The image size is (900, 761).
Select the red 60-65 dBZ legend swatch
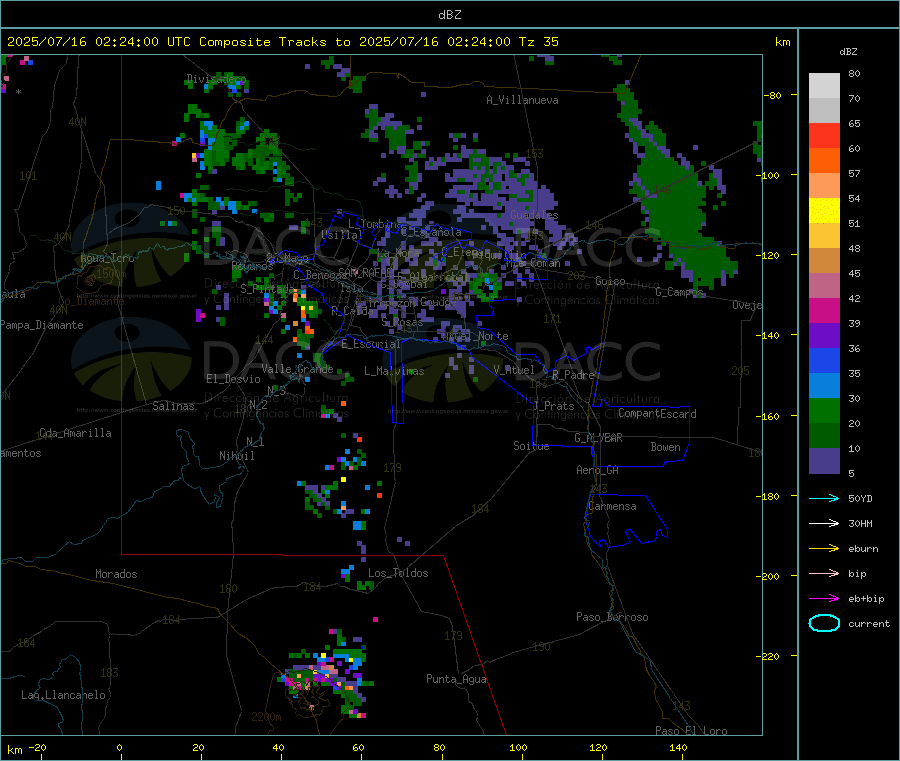824,136
